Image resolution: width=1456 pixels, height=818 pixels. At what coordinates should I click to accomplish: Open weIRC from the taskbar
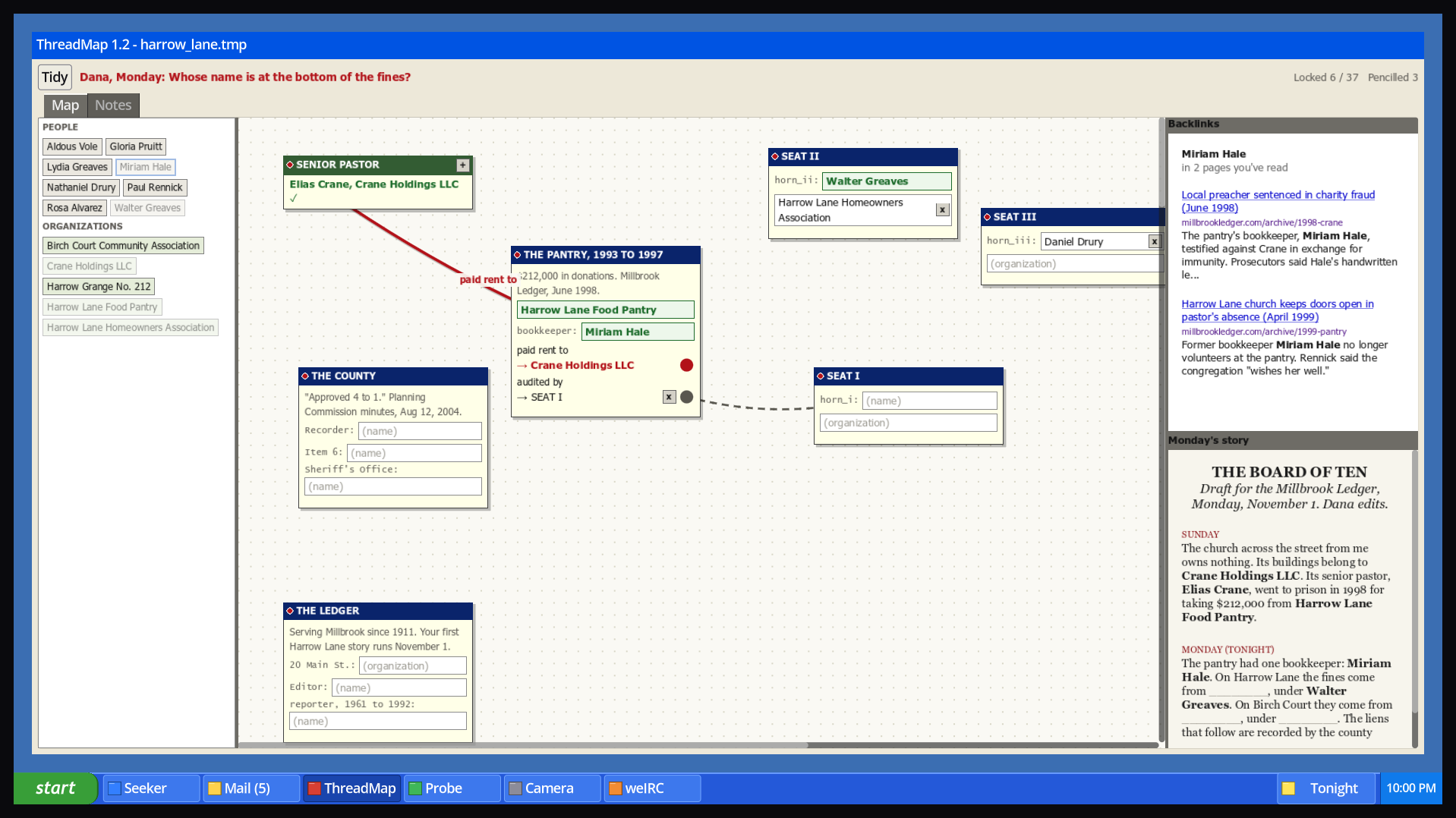click(x=652, y=788)
